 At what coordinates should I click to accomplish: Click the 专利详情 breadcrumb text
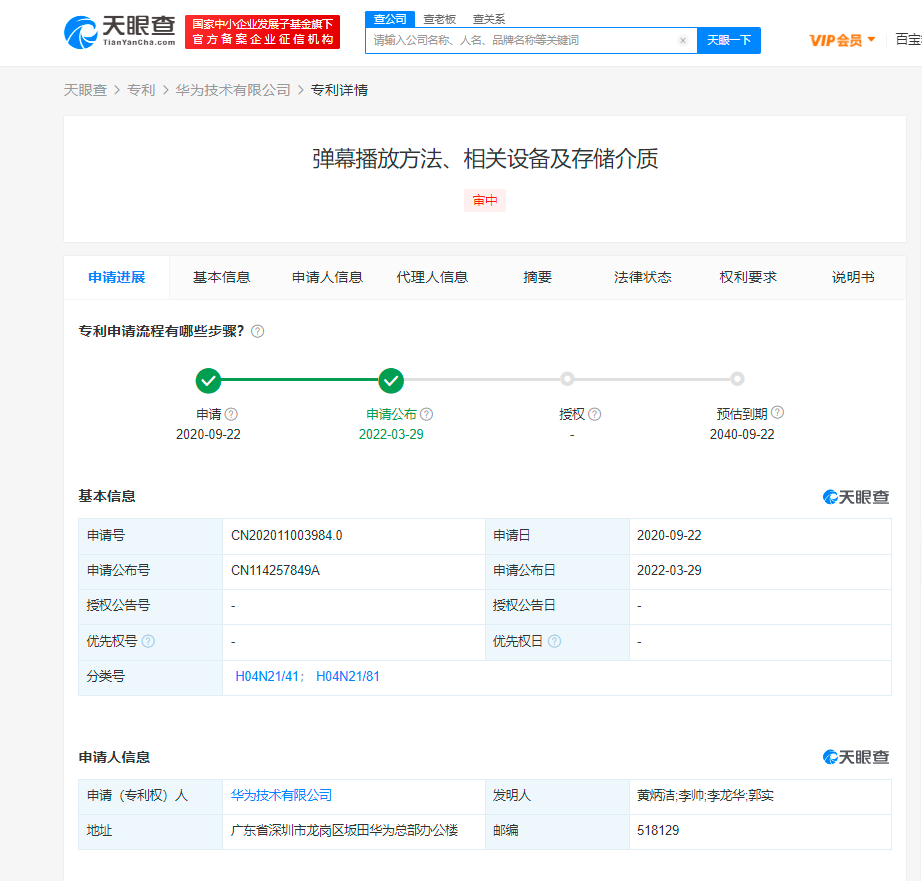(339, 90)
